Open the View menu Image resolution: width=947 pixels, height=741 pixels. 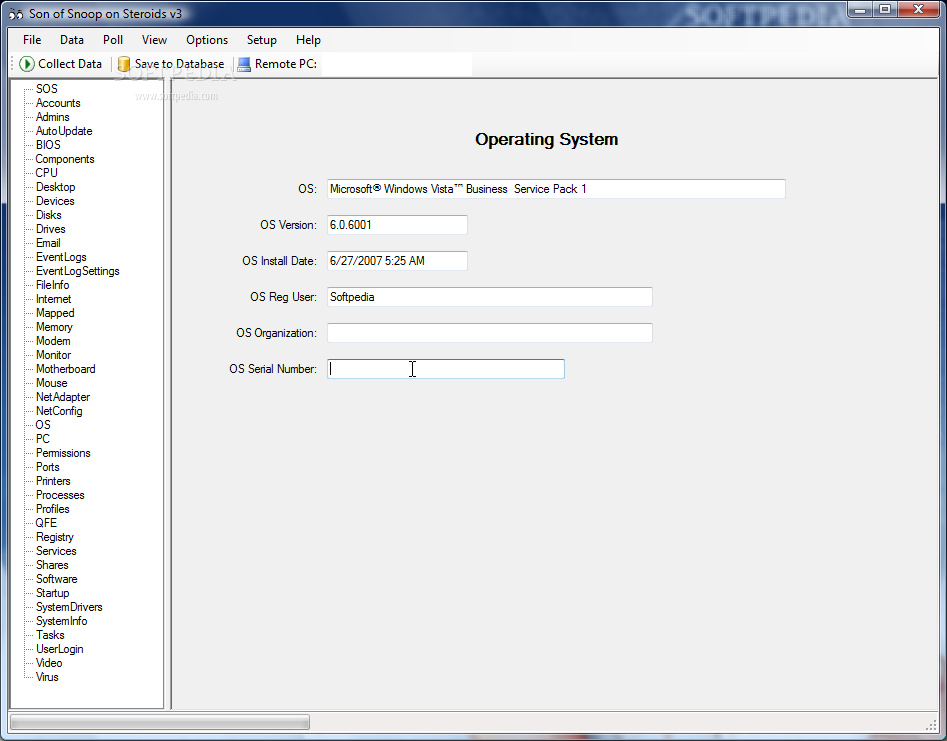click(155, 40)
